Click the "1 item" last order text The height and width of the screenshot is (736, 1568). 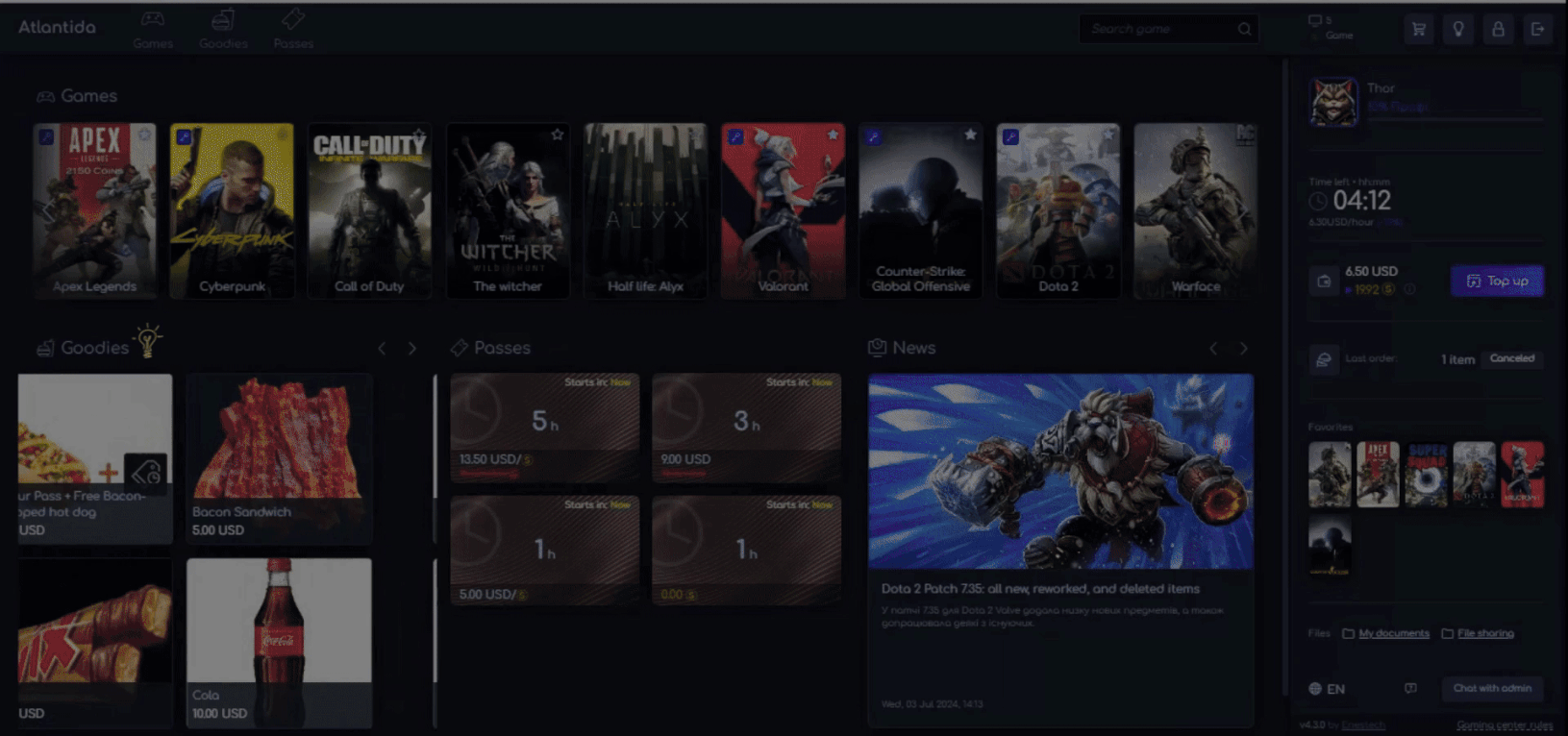tap(1457, 359)
